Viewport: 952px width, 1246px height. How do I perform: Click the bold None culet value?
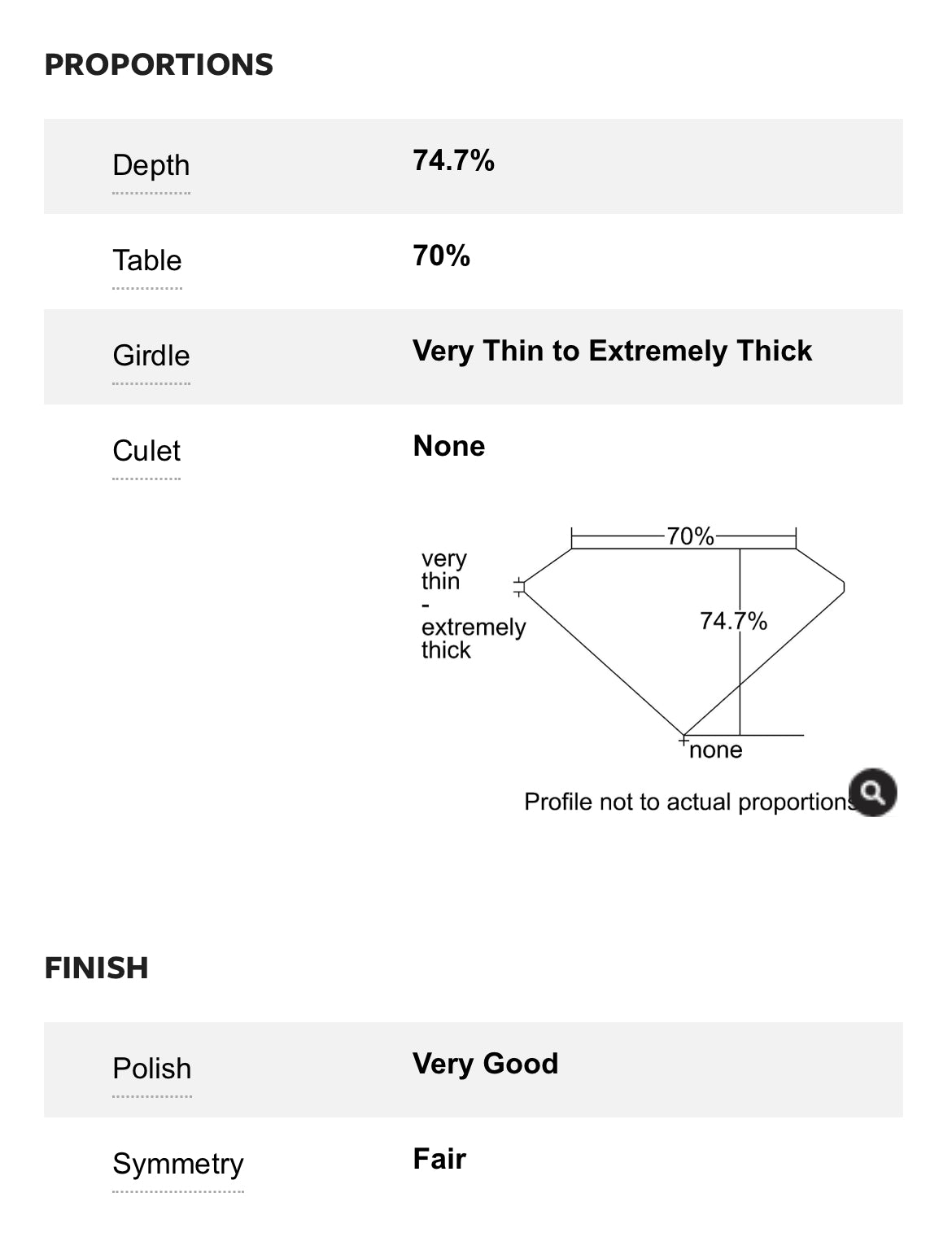click(x=448, y=446)
